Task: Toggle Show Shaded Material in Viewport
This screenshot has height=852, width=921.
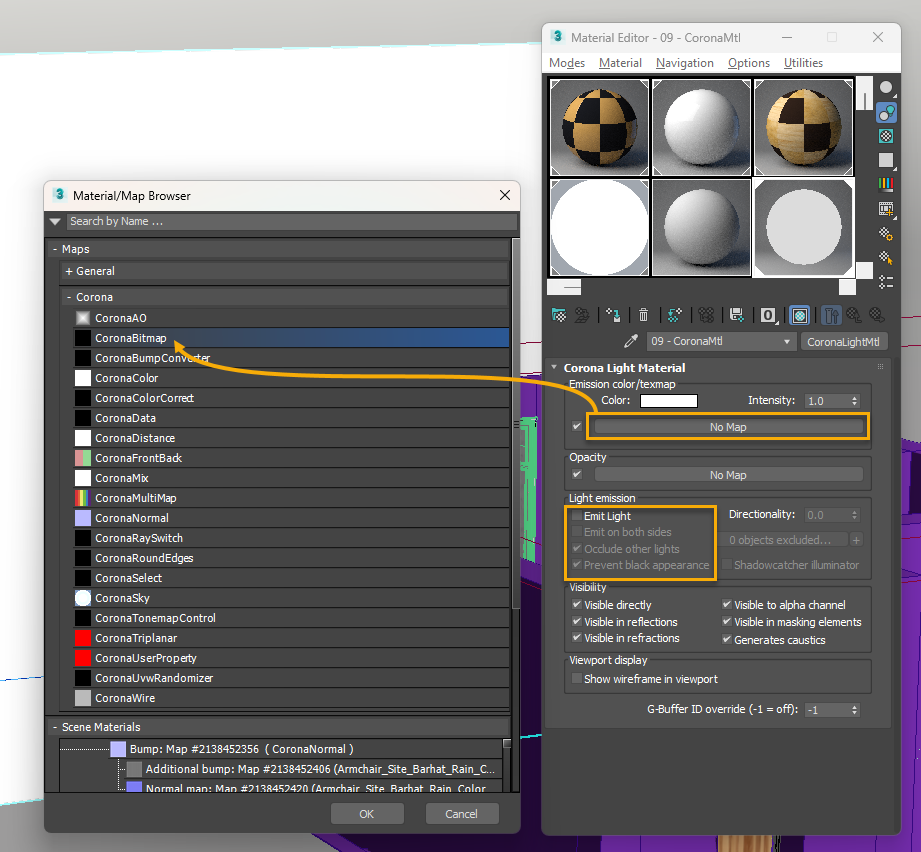Action: [799, 315]
